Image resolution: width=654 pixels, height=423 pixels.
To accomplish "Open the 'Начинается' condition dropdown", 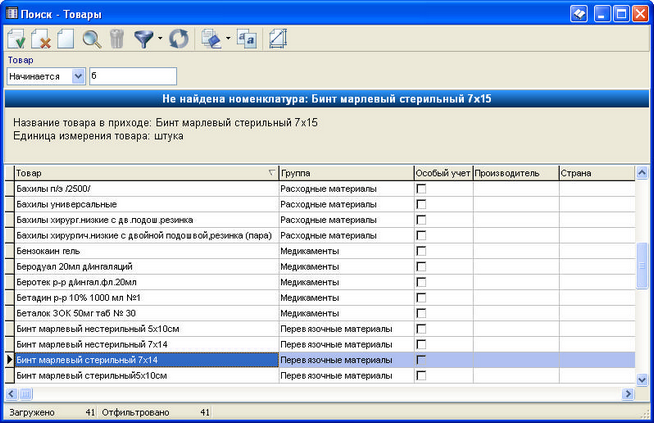I will point(78,76).
